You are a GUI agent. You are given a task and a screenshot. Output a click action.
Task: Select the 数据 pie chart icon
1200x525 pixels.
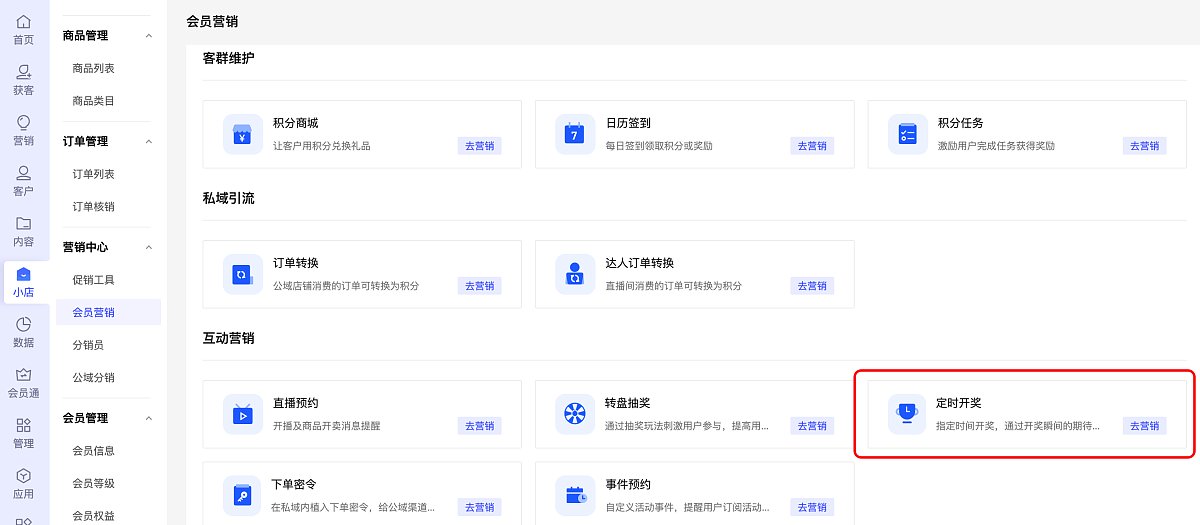pyautogui.click(x=23, y=324)
